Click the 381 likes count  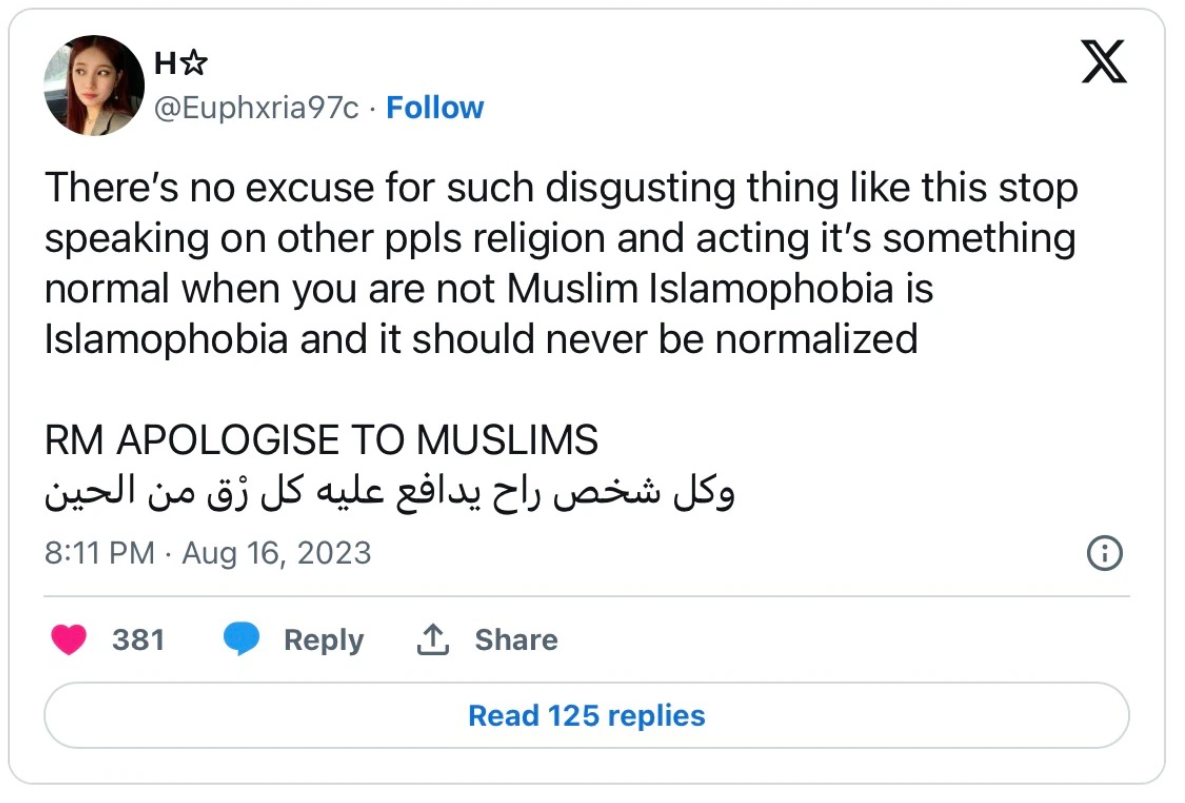point(138,640)
